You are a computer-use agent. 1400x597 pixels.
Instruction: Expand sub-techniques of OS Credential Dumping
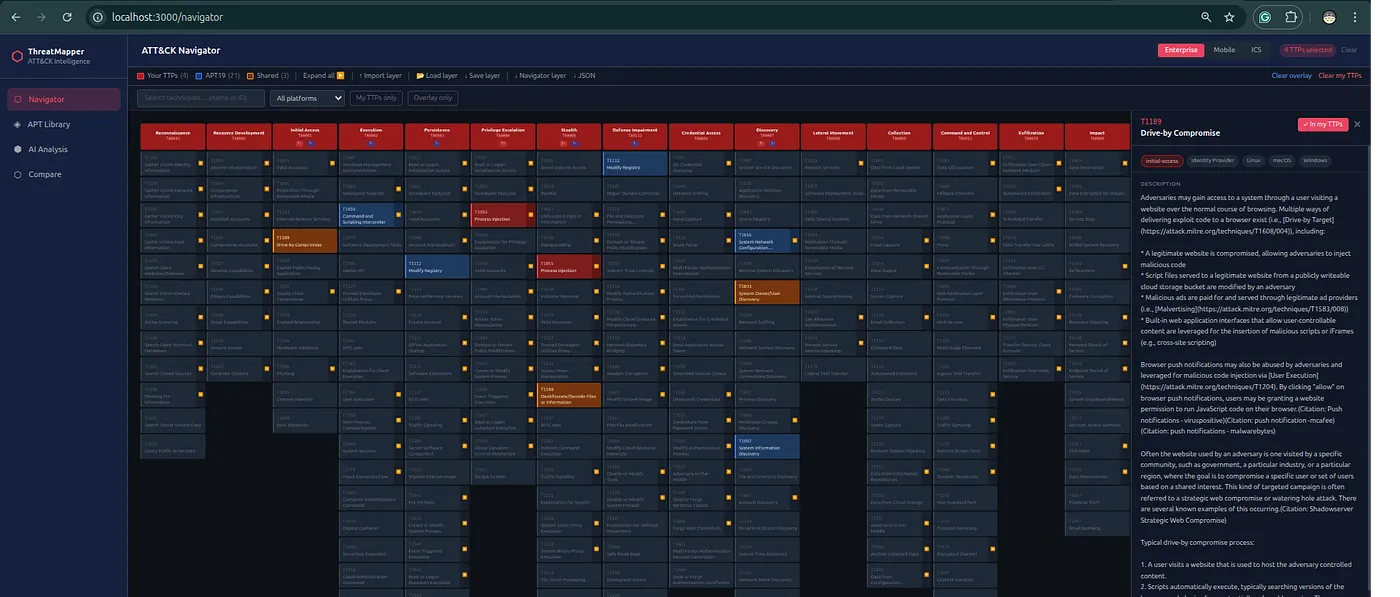coord(728,161)
